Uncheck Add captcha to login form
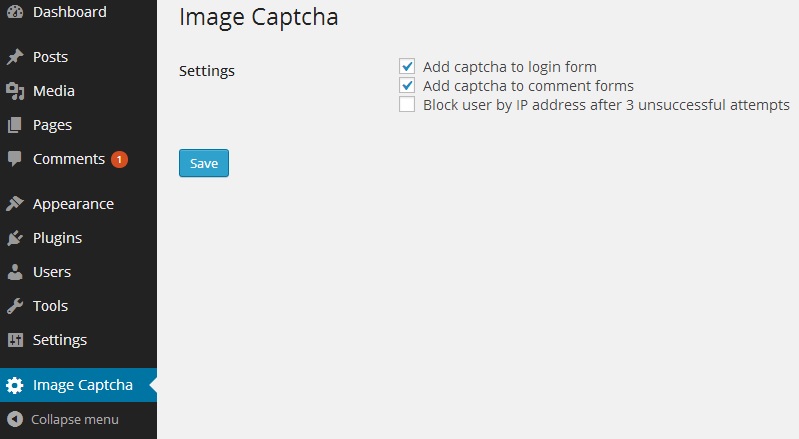Viewport: 799px width, 439px height. tap(407, 66)
